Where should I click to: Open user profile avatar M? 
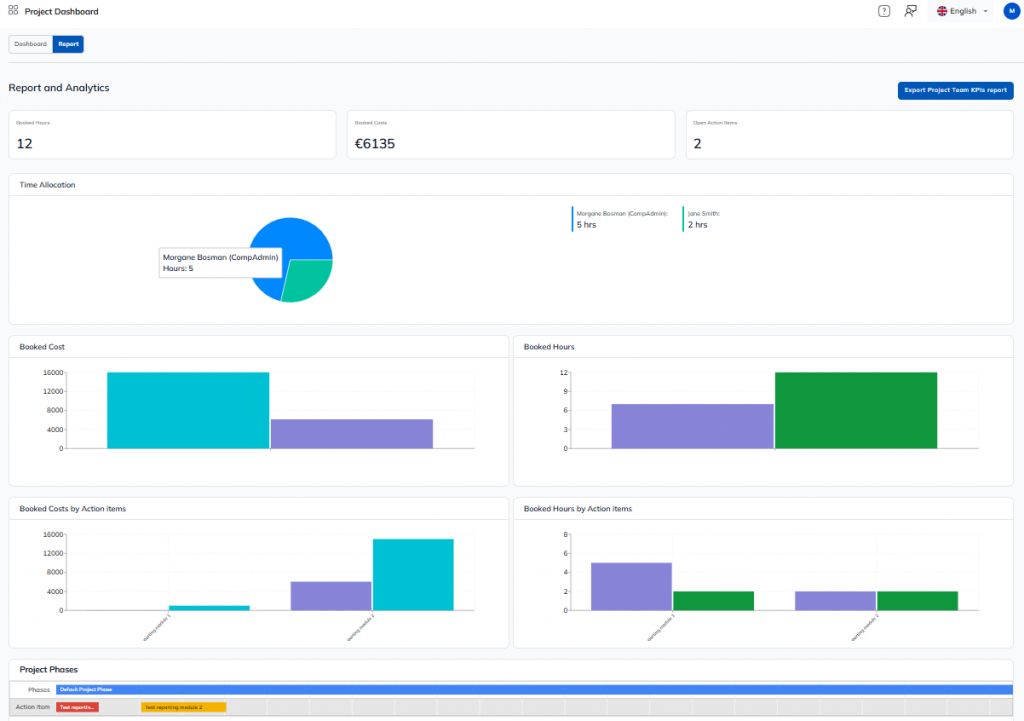pos(1010,11)
